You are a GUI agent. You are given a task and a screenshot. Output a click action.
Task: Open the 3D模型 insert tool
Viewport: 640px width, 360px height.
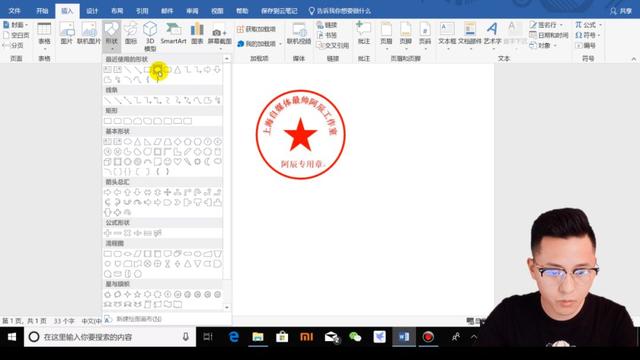pyautogui.click(x=150, y=36)
